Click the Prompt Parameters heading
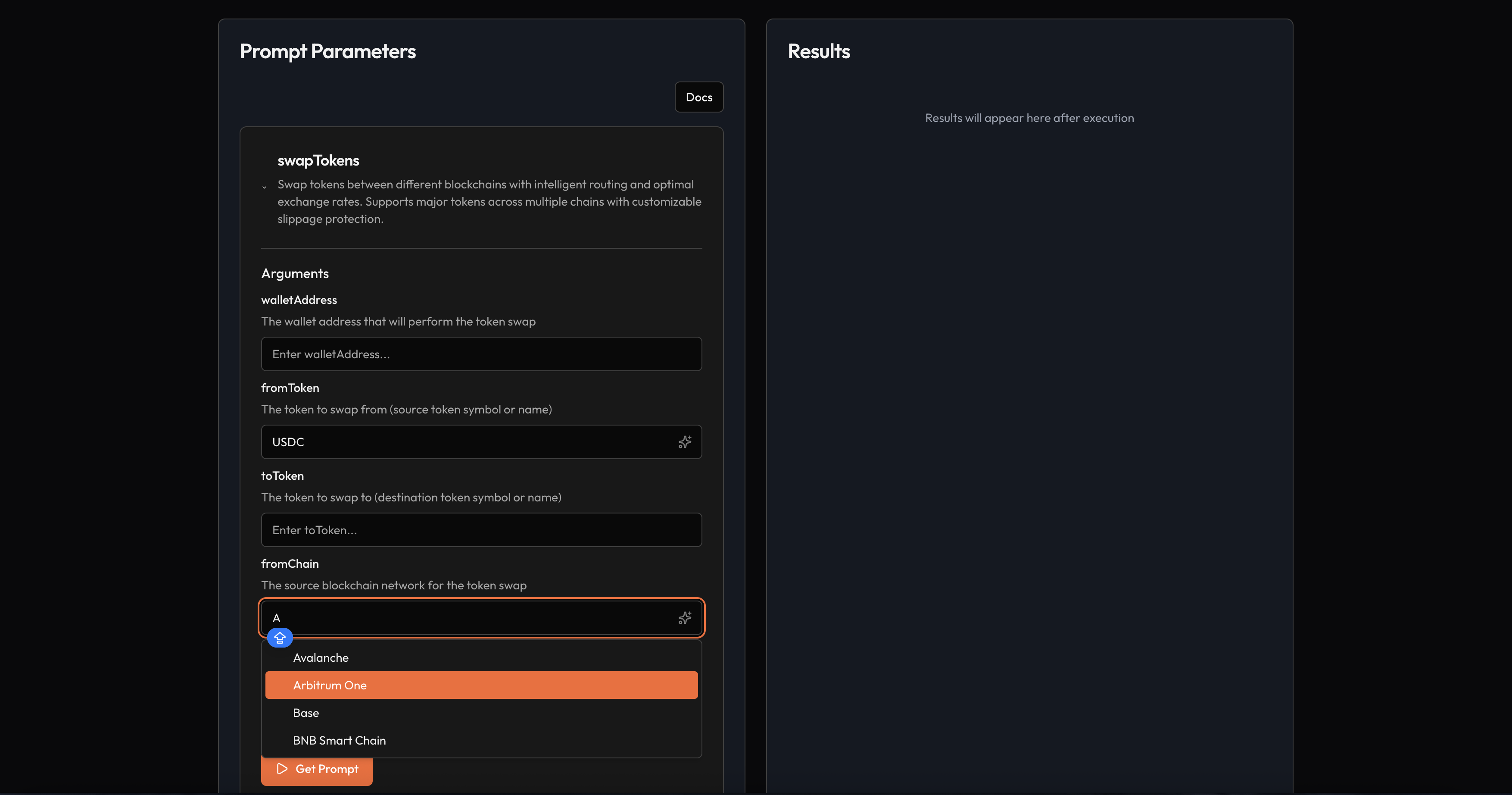 coord(327,52)
